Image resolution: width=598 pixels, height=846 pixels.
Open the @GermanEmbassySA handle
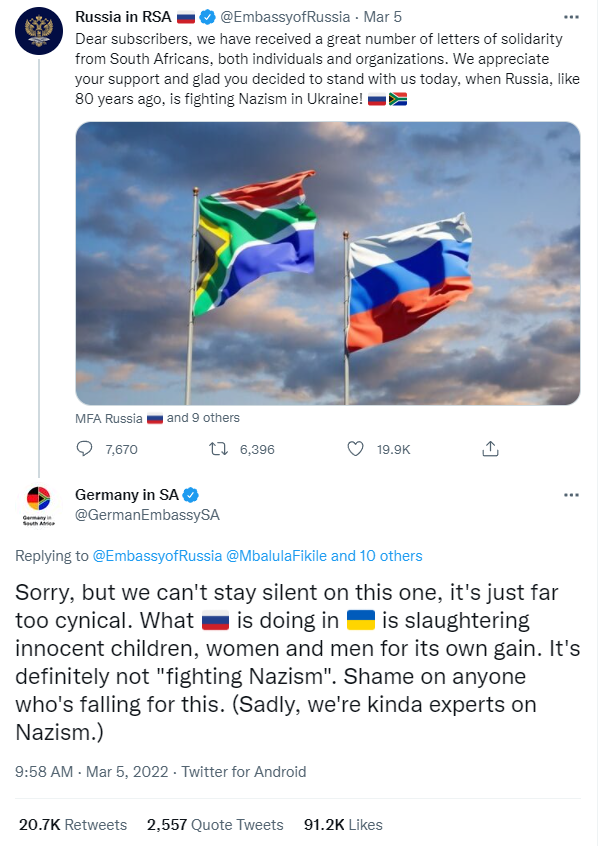tap(147, 515)
